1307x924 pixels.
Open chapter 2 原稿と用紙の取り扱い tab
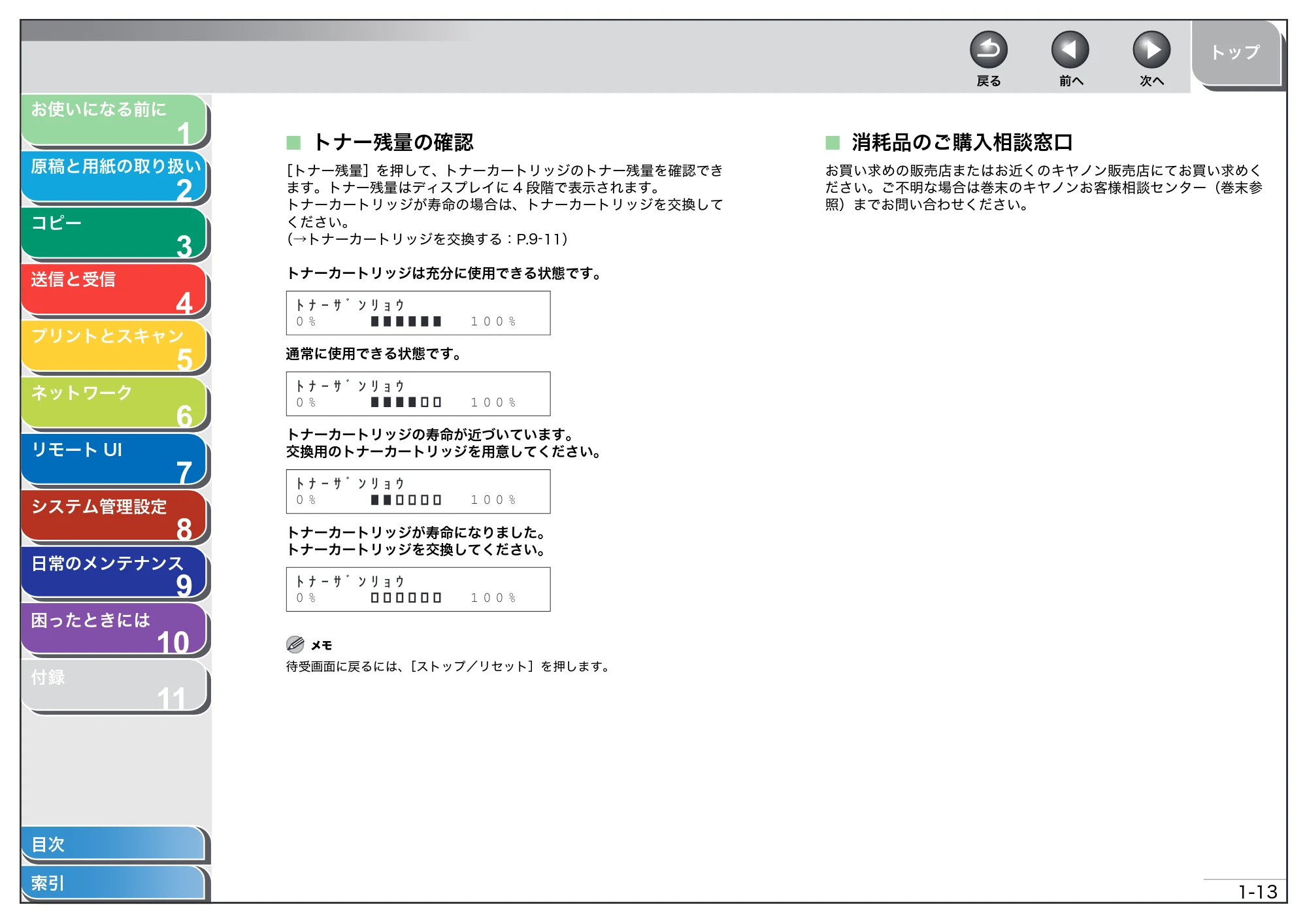[x=114, y=177]
